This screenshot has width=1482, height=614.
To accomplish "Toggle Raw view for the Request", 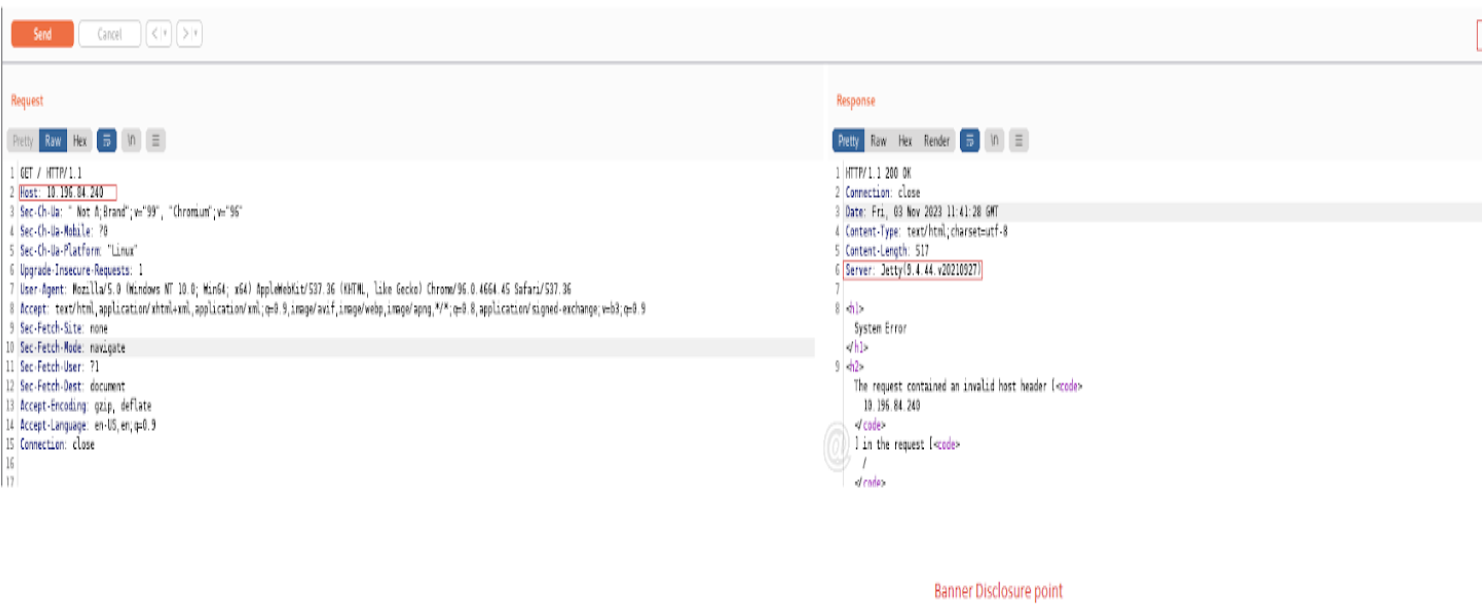I will (52, 140).
